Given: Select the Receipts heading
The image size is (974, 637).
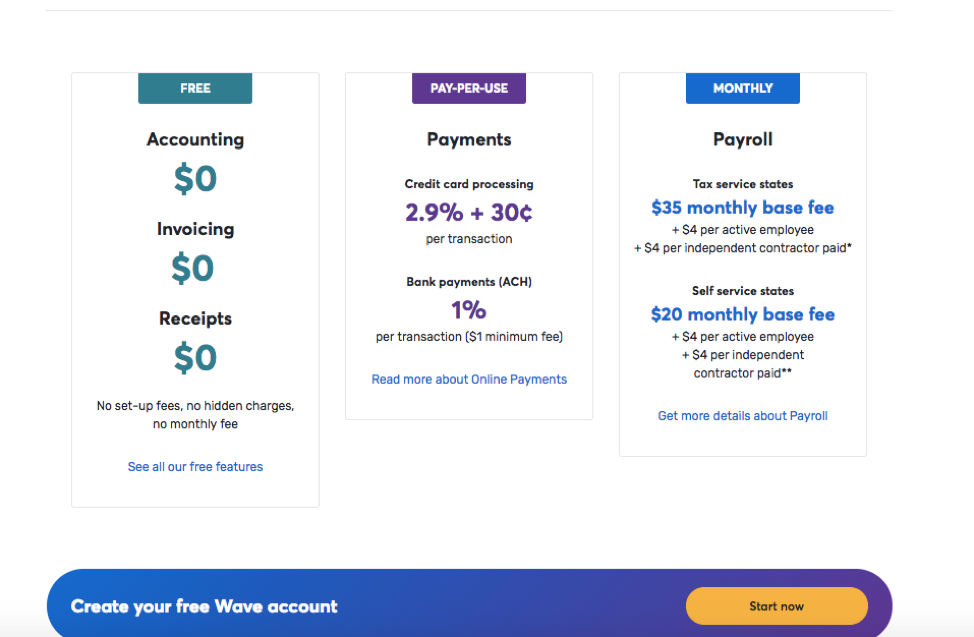Looking at the screenshot, I should (x=195, y=319).
